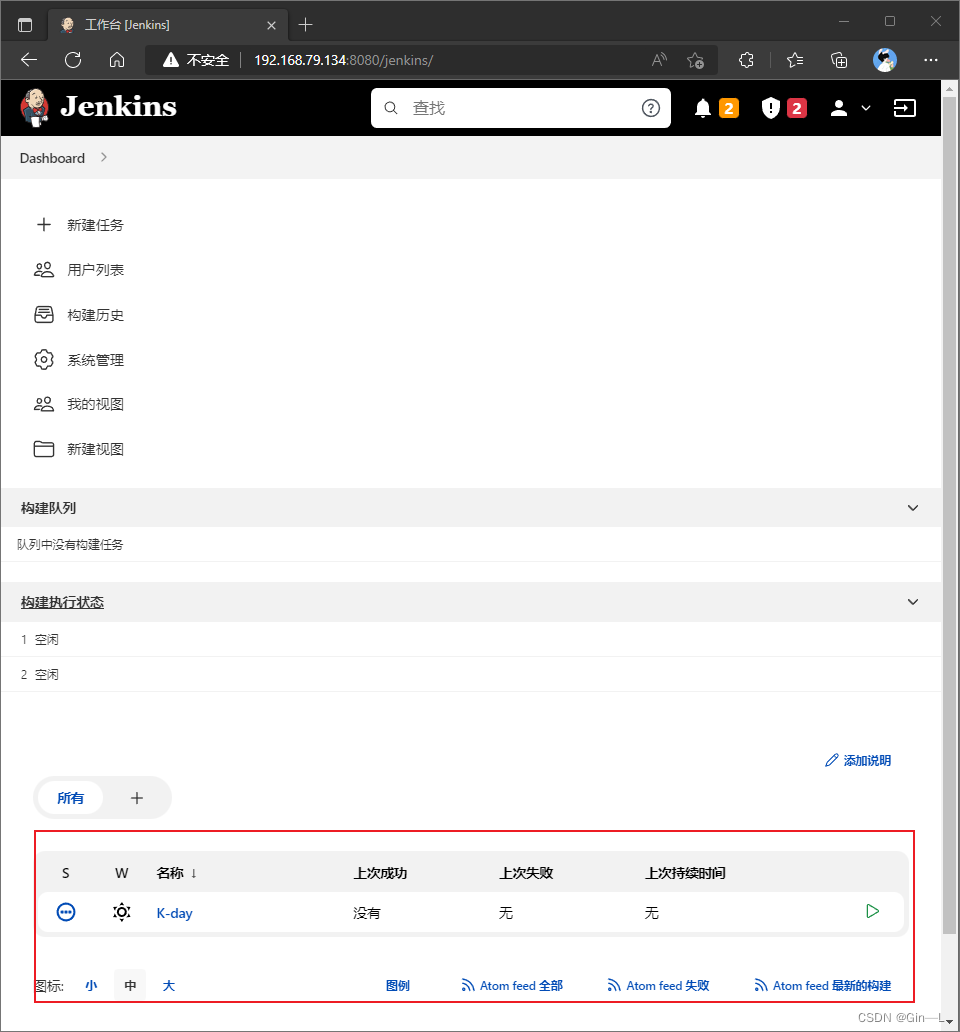Open browser collections icon
Screen dimensions: 960x1032
[x=839, y=60]
